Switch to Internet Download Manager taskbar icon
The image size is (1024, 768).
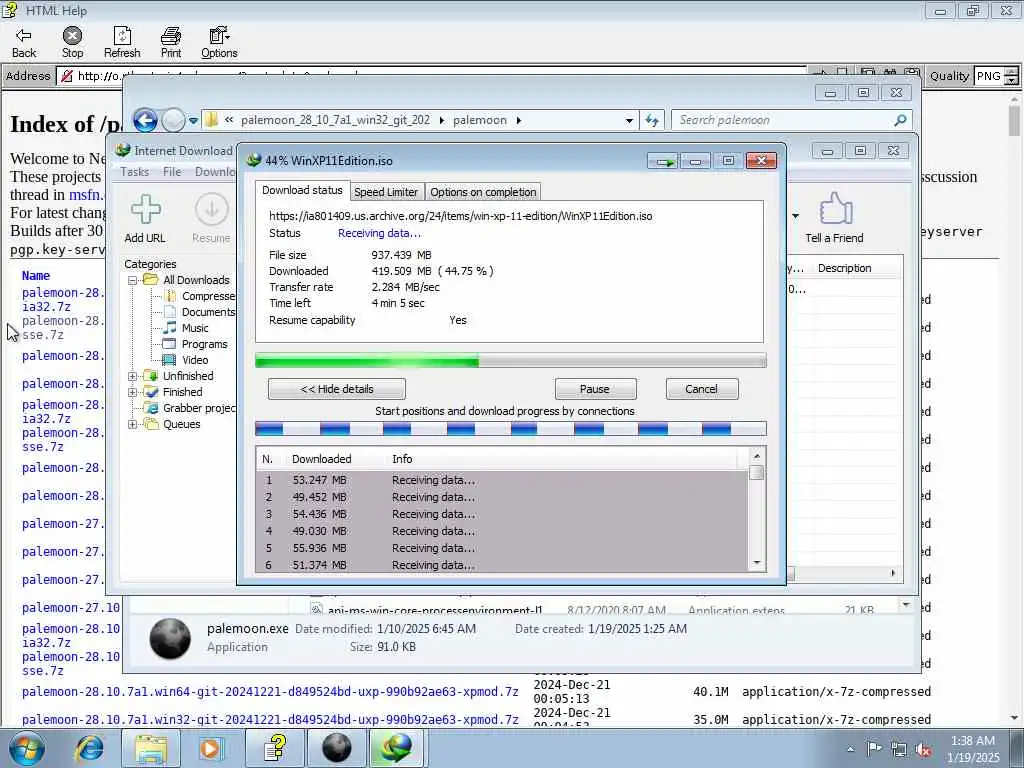398,748
